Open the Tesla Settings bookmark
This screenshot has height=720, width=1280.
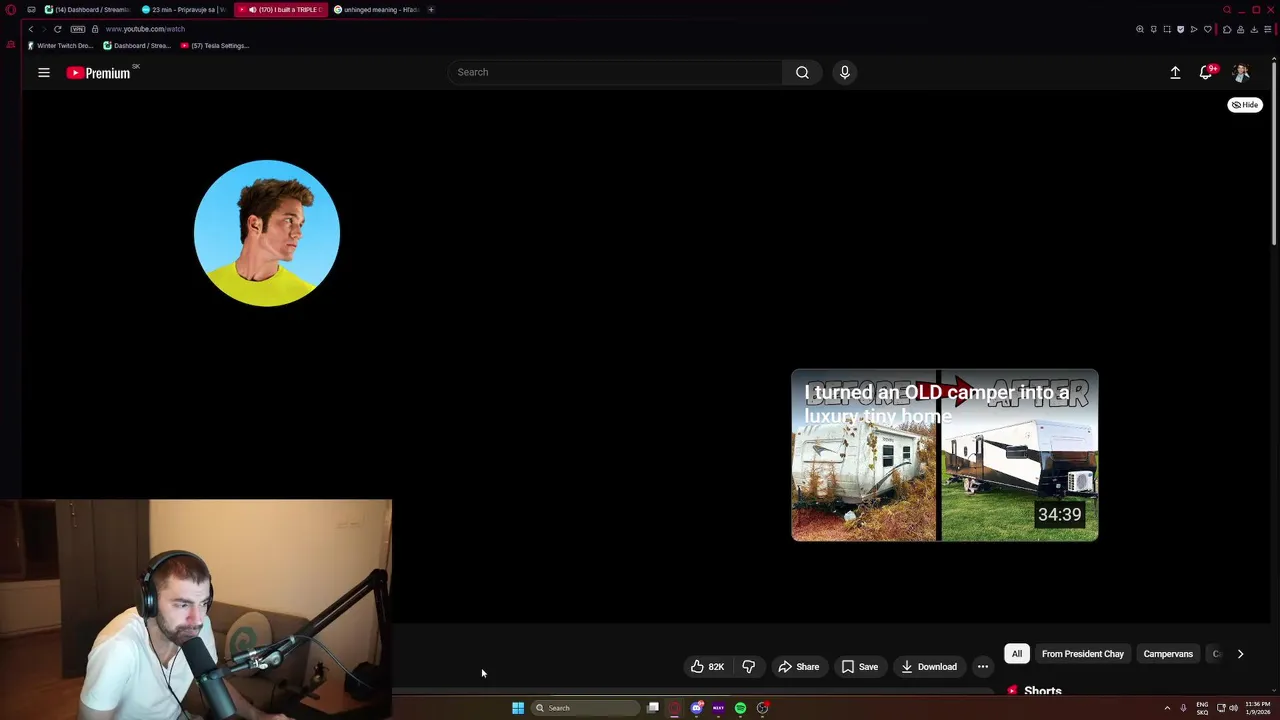(x=215, y=45)
